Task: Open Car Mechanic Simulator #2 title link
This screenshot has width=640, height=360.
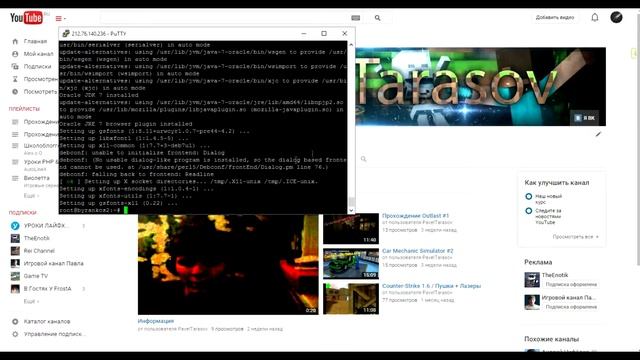Action: click(418, 251)
